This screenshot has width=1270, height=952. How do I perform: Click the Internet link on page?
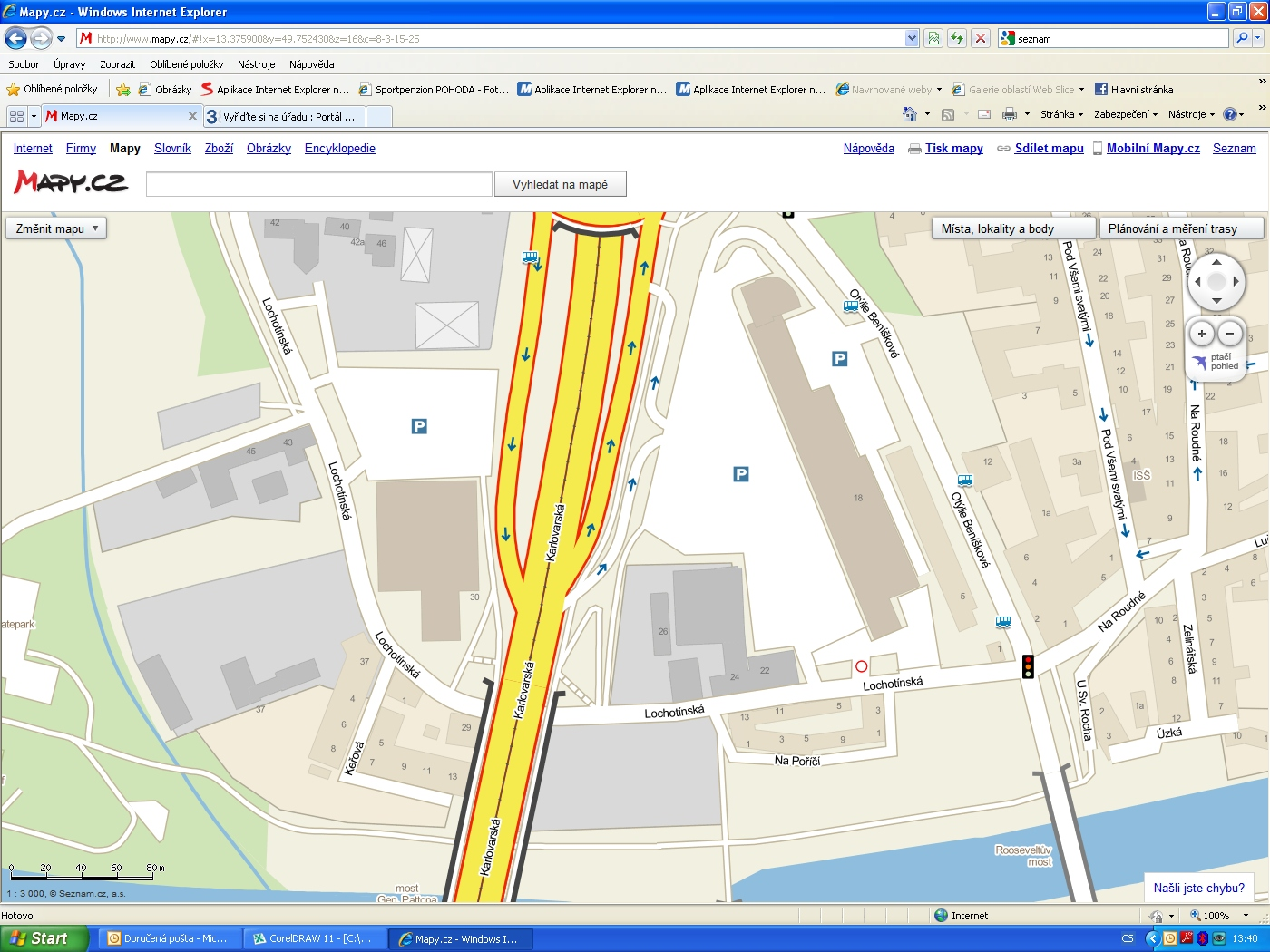[x=33, y=148]
